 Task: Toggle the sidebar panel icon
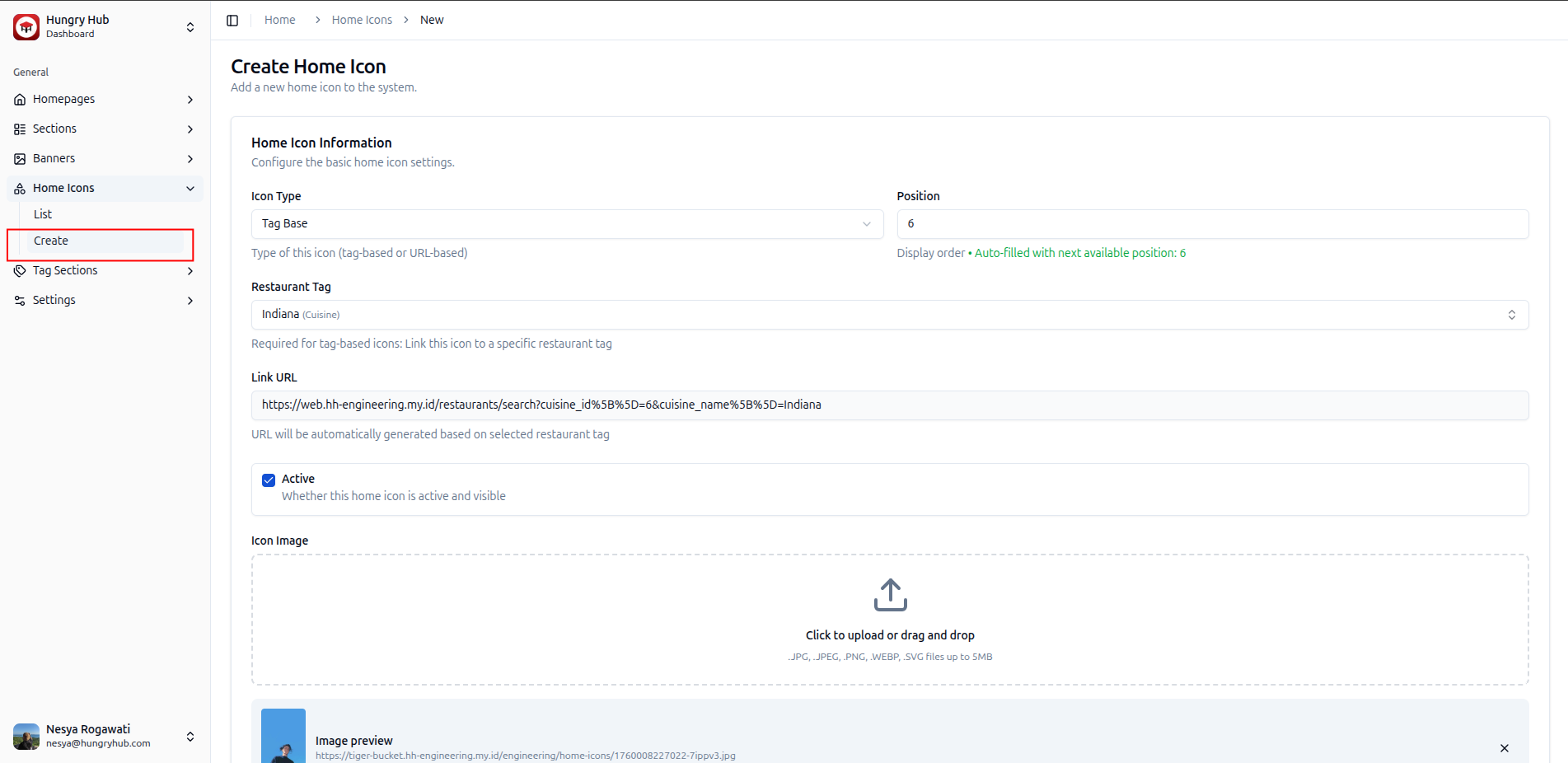232,20
